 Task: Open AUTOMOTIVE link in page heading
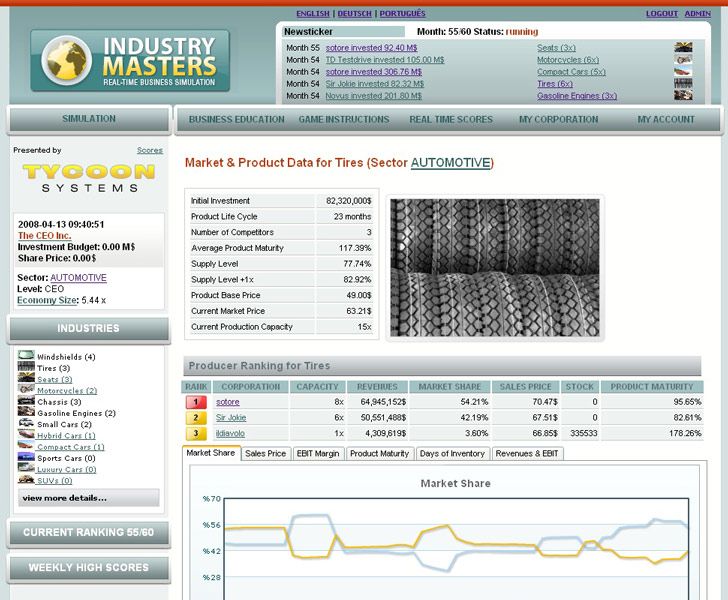pyautogui.click(x=451, y=163)
